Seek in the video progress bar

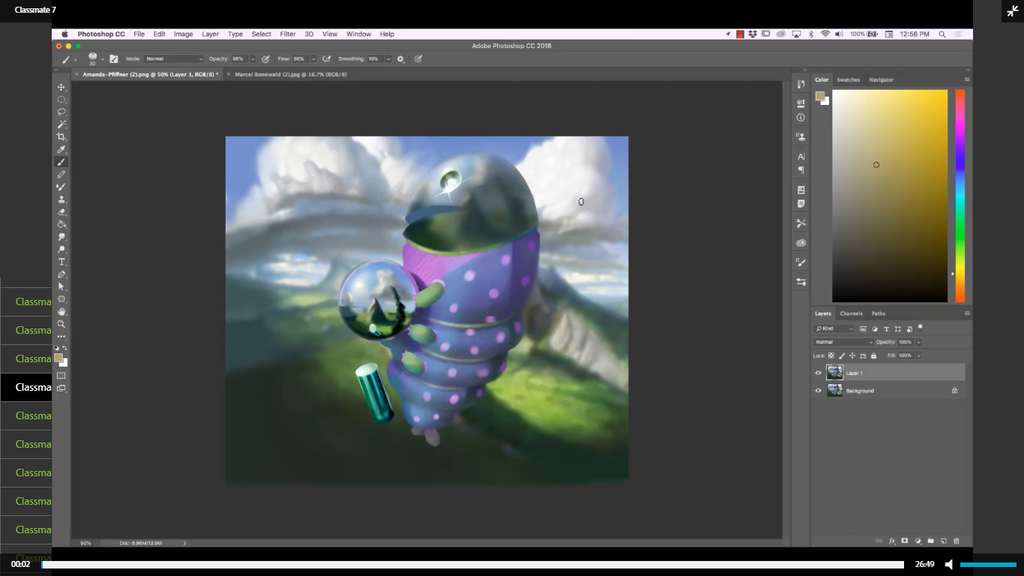(x=473, y=564)
